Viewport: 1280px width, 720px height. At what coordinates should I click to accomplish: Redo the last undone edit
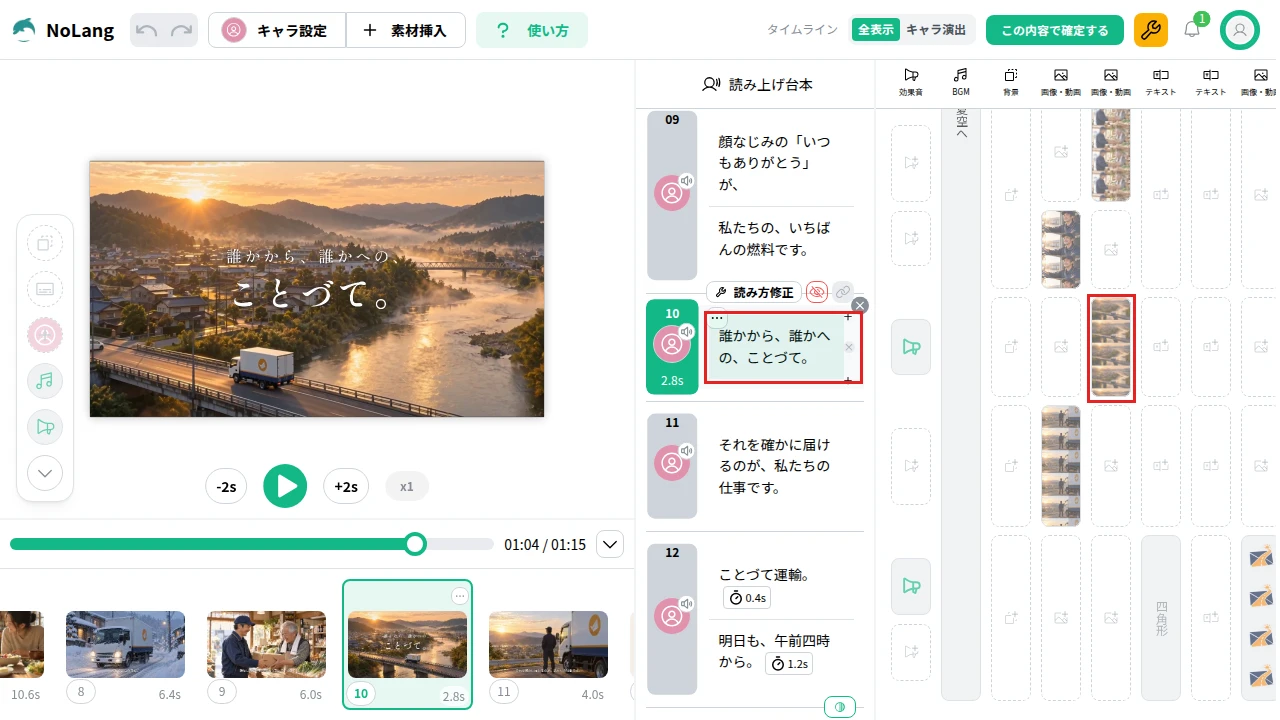click(181, 30)
